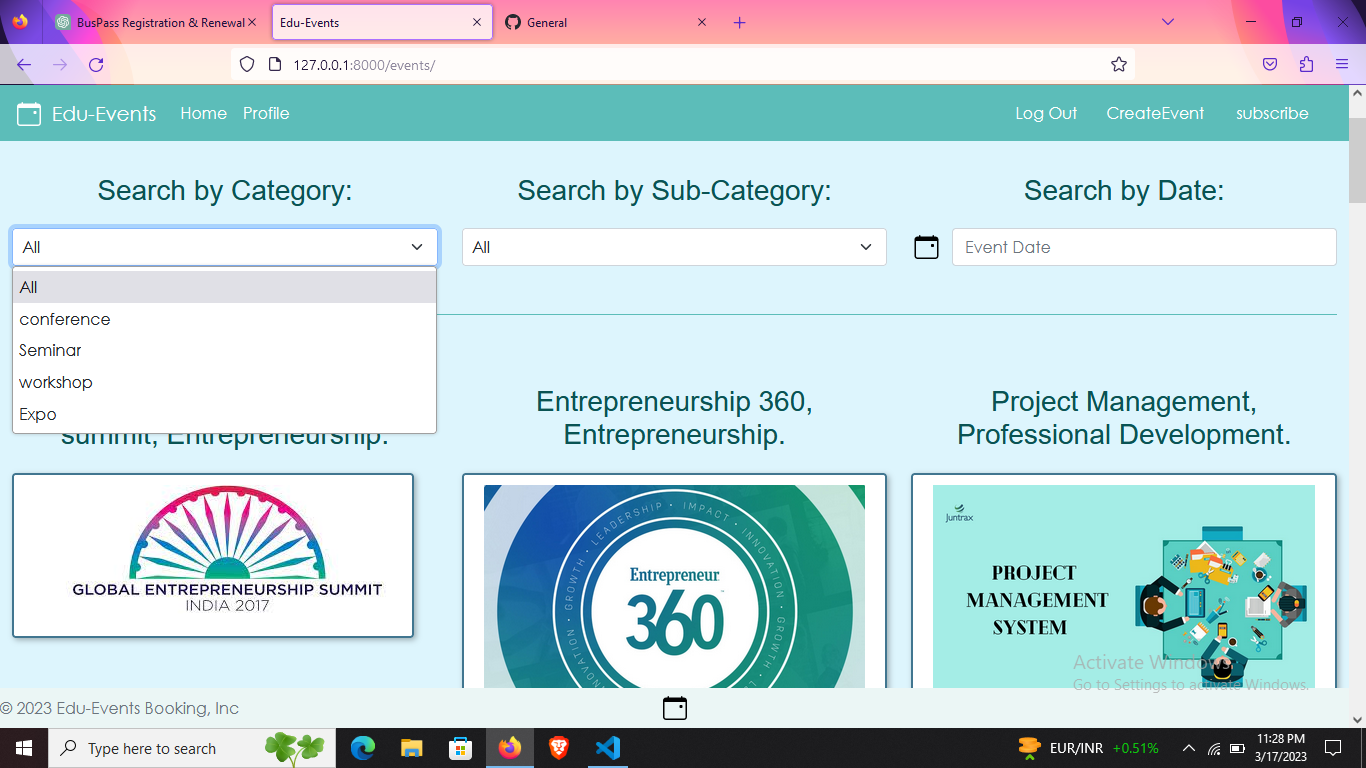Click the calendar icon in the footer

(x=673, y=708)
